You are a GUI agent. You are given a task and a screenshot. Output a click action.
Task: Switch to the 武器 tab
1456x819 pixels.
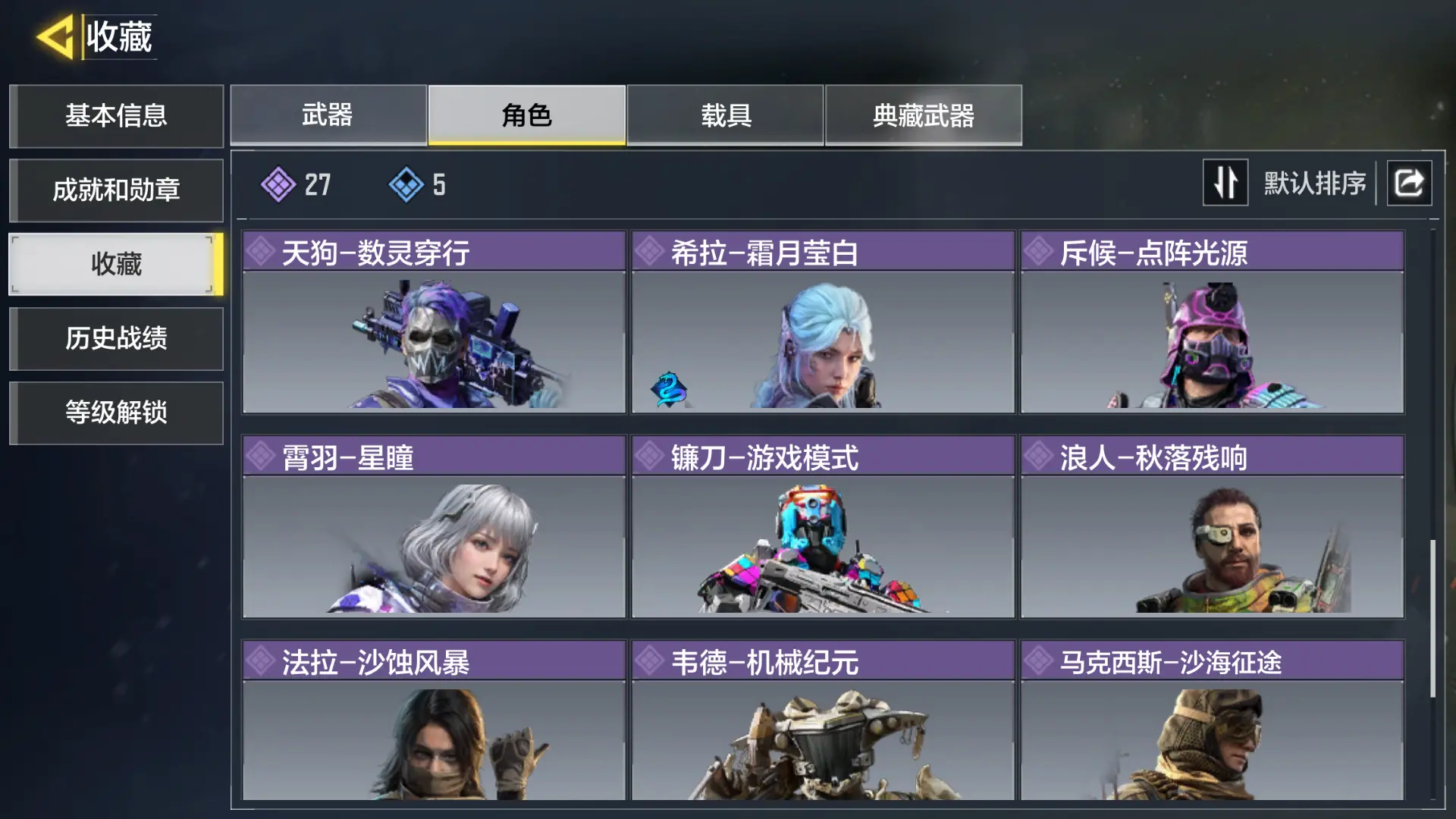(328, 115)
